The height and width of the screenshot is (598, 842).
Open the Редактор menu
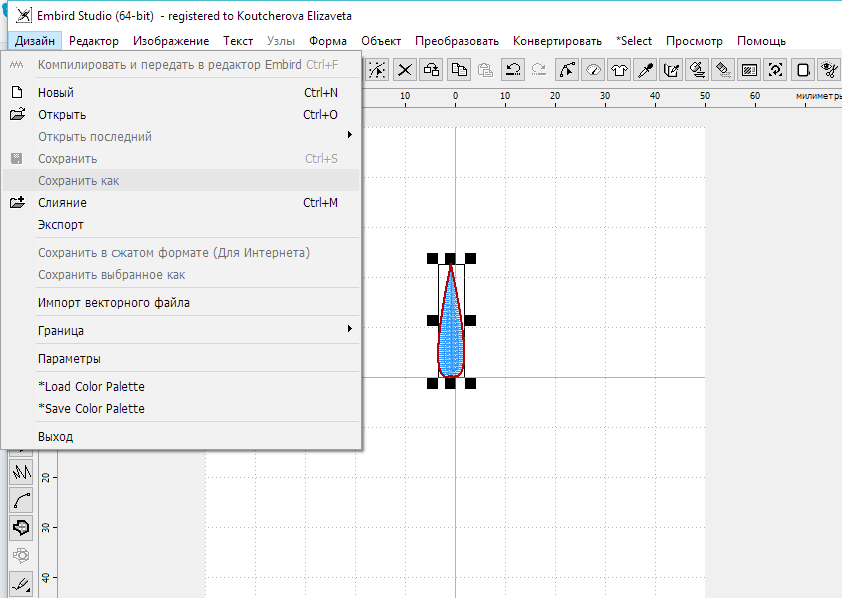(94, 41)
